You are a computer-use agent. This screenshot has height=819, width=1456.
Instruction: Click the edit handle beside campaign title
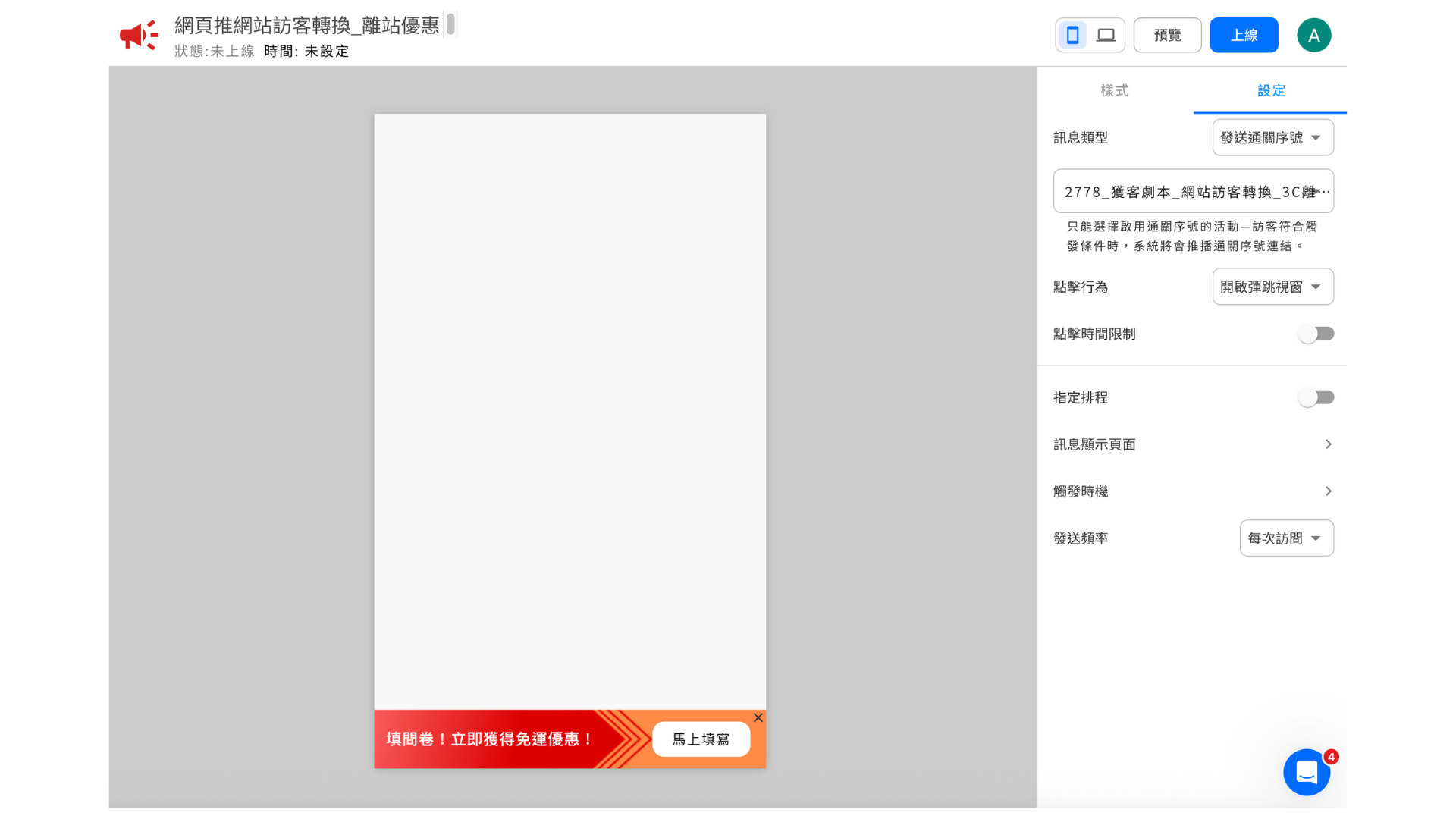450,25
